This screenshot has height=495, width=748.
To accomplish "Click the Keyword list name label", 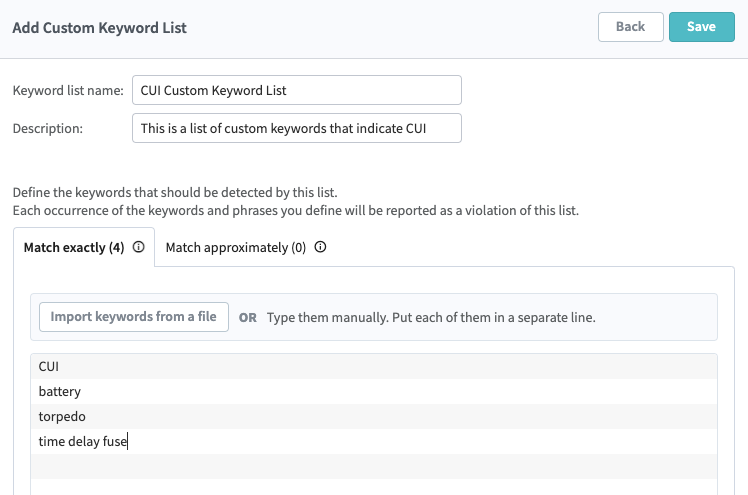I will coord(67,90).
